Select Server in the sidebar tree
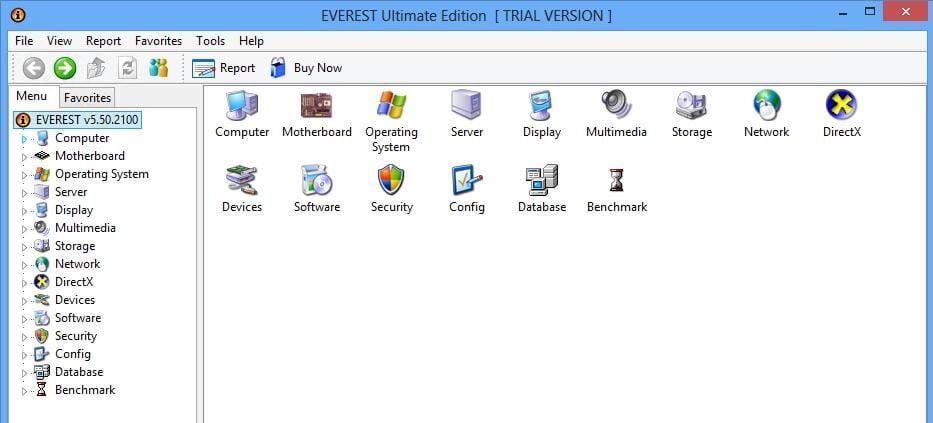 (71, 192)
